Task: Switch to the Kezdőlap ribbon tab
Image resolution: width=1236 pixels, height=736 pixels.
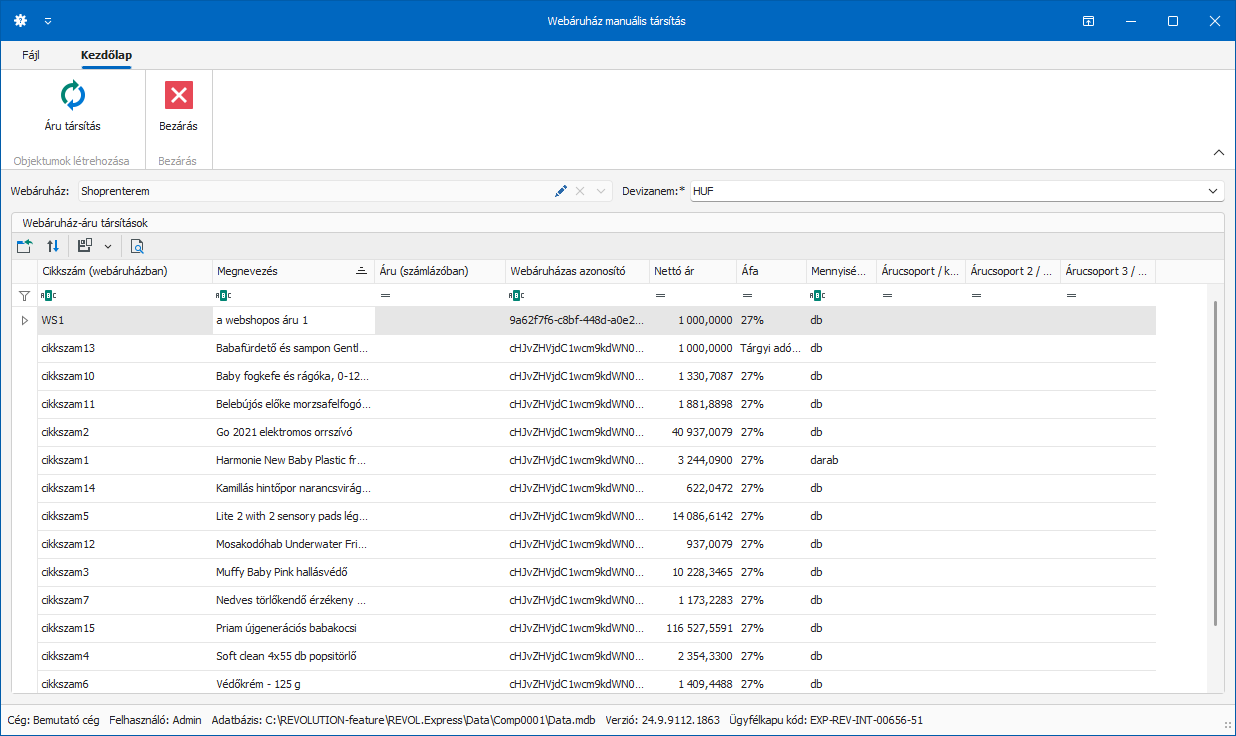Action: tap(107, 55)
